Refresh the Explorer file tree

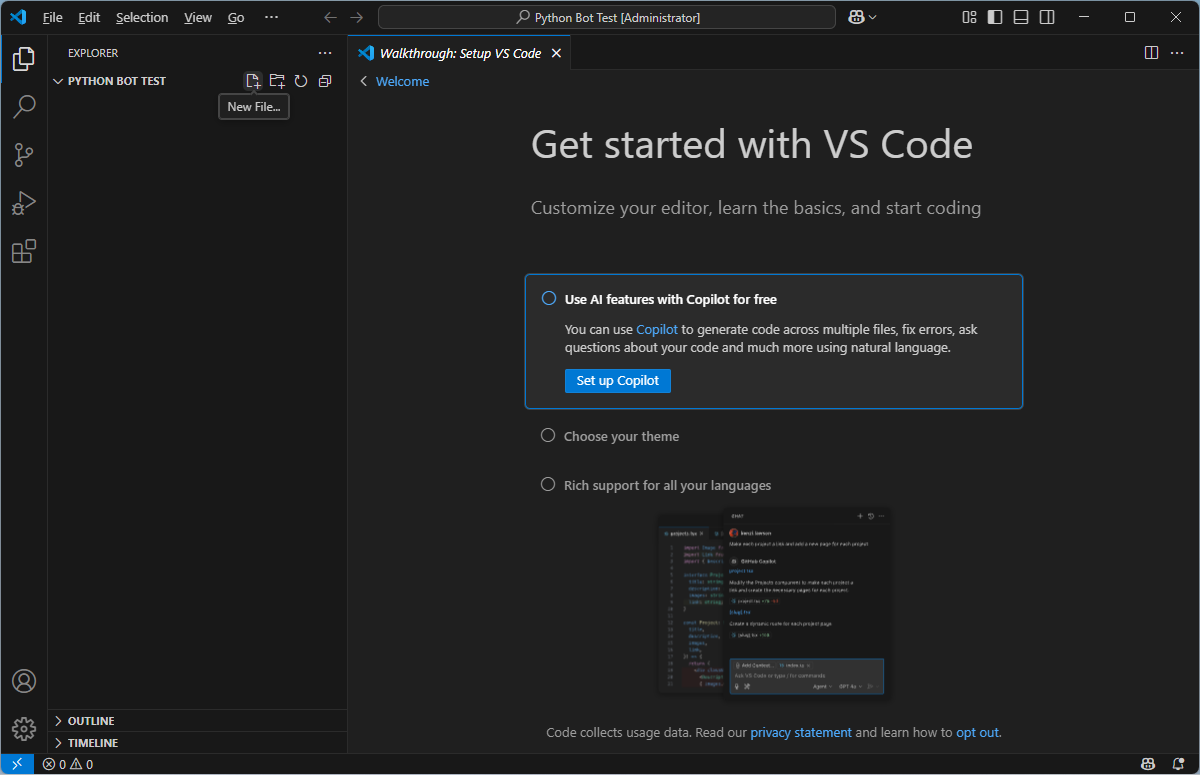coord(301,81)
